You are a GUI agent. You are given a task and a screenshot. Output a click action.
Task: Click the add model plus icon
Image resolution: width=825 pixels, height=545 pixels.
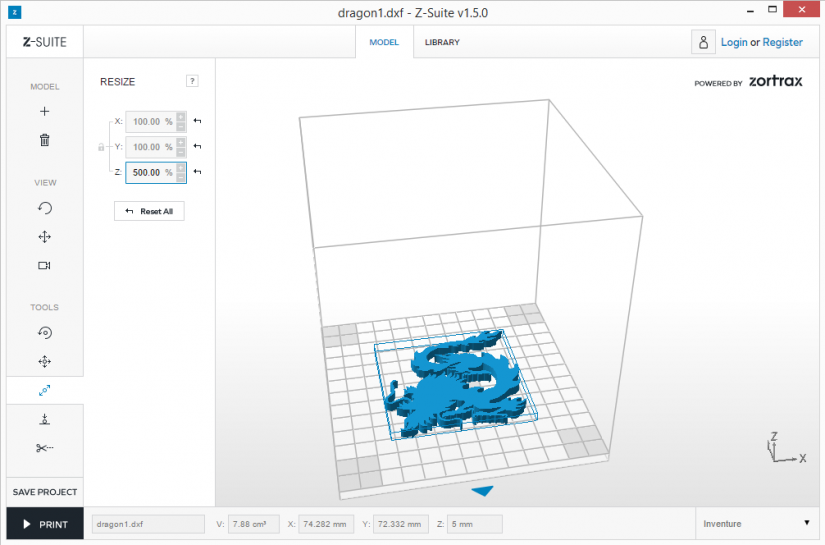coord(45,112)
